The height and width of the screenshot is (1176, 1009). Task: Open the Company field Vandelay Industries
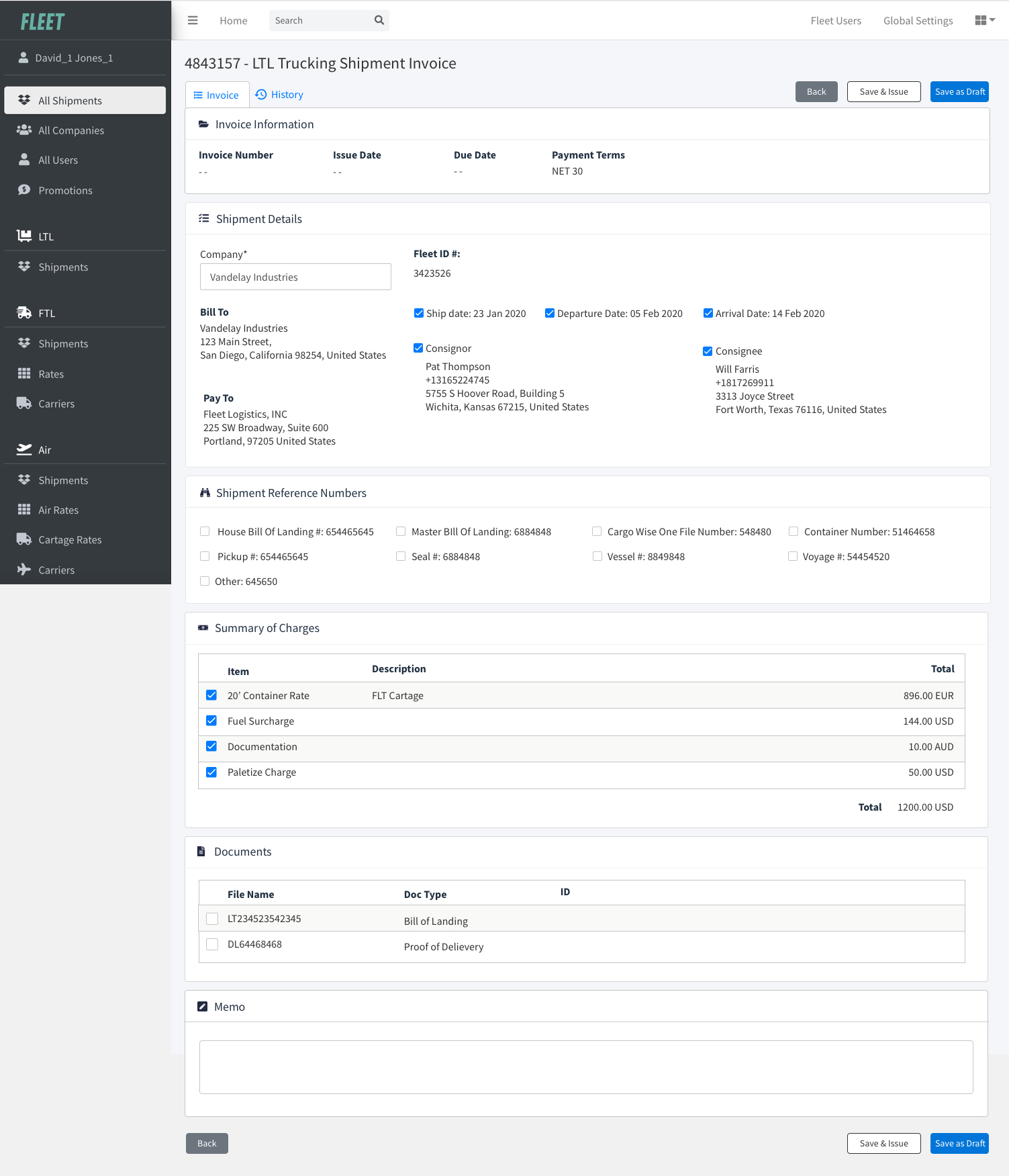[295, 277]
